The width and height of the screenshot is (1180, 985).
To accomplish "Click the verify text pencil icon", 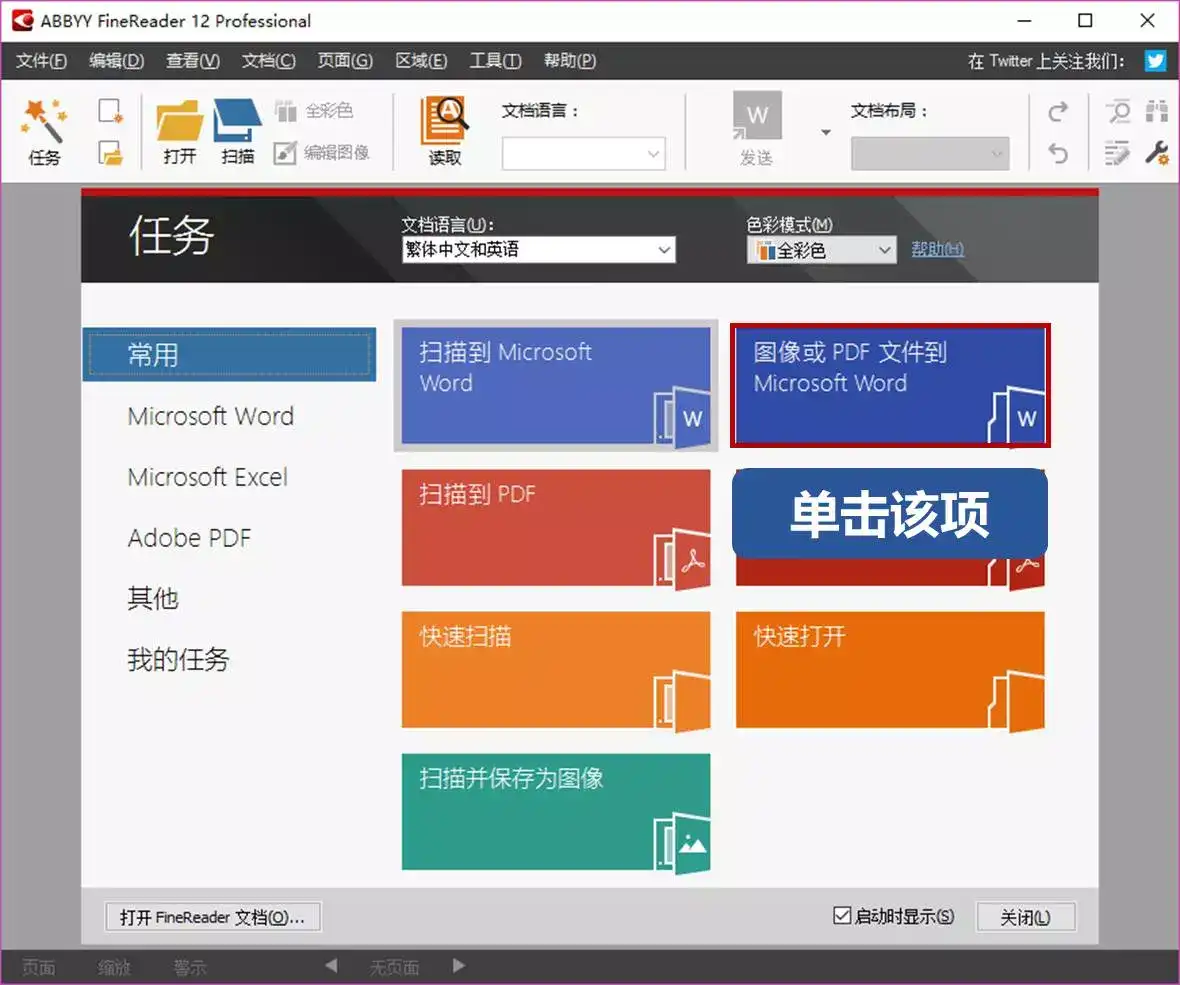I will click(1118, 154).
